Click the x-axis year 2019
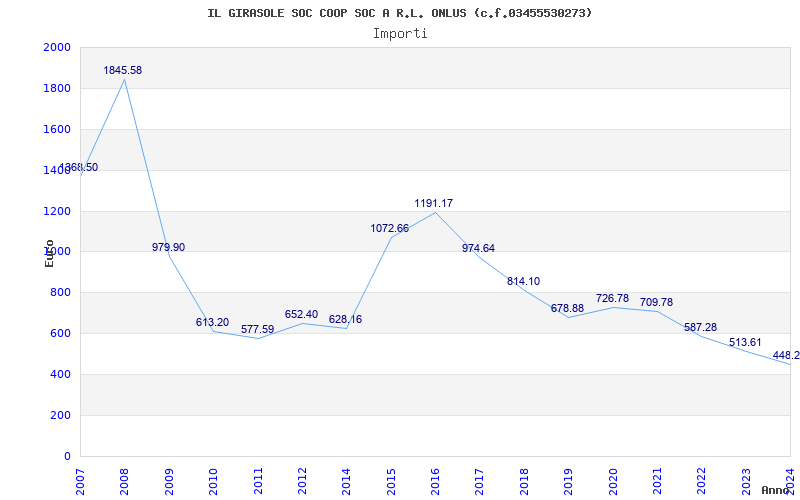800x500 pixels. pos(568,482)
